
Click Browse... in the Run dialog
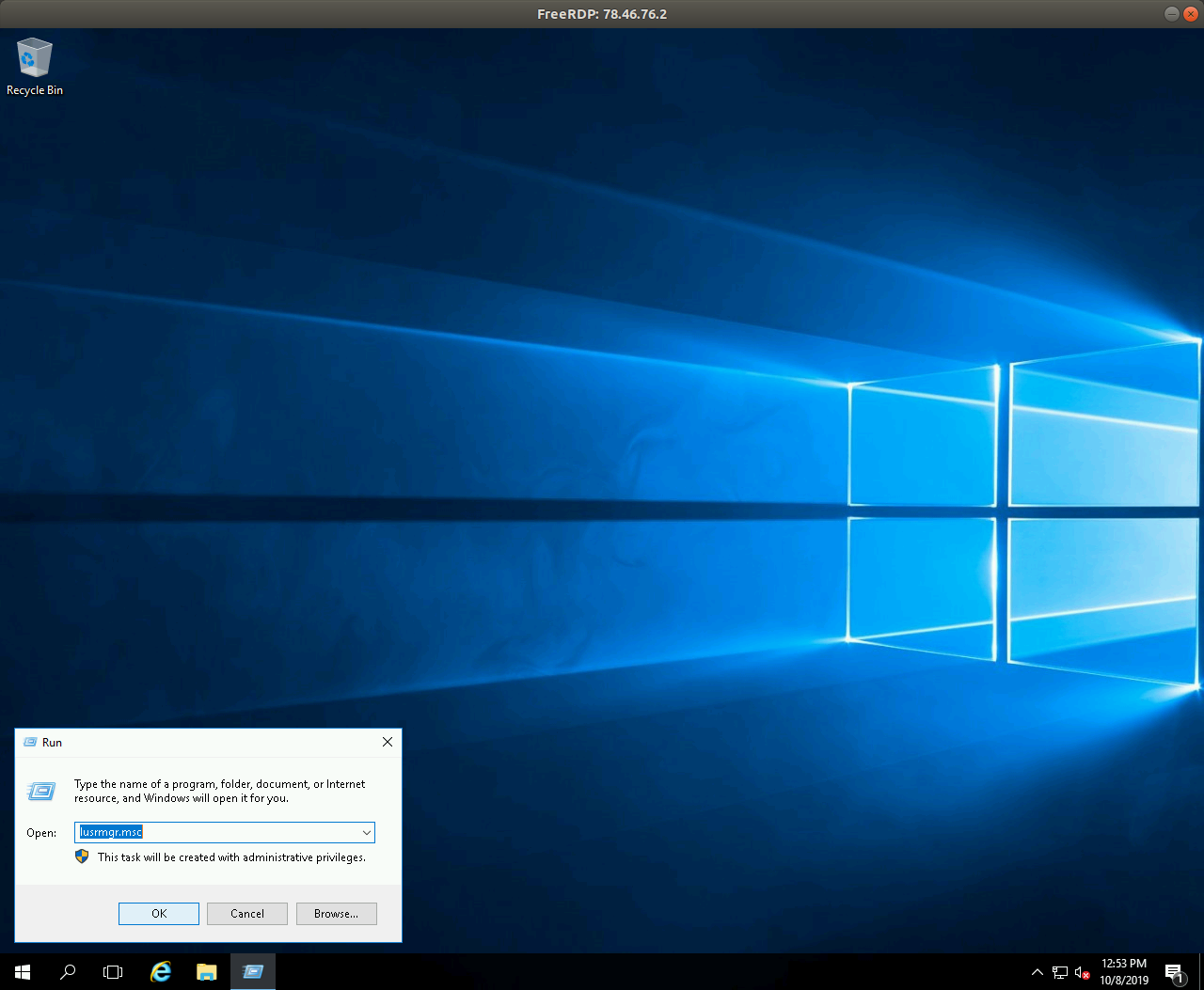click(337, 914)
